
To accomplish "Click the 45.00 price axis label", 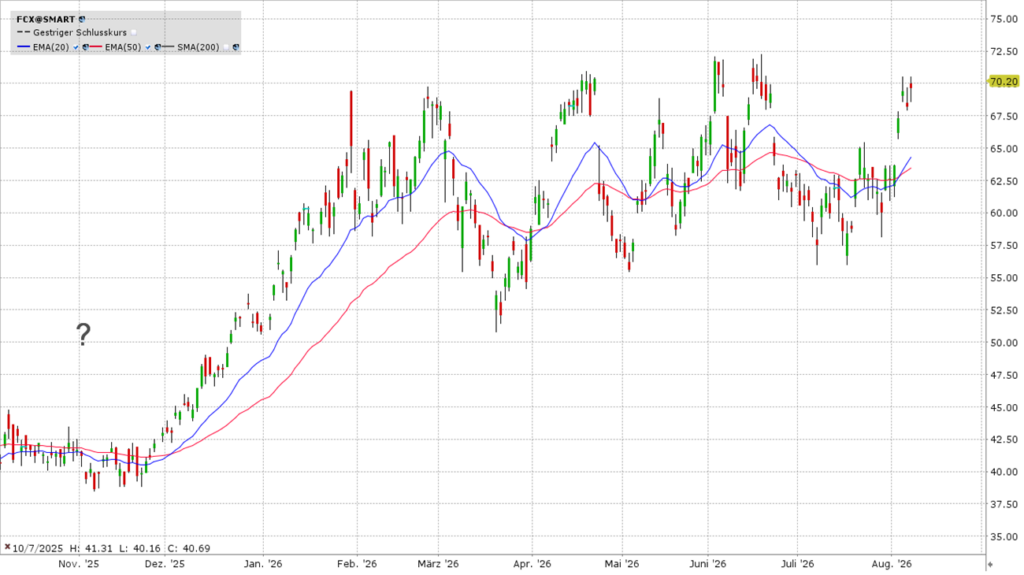I will tap(1004, 408).
